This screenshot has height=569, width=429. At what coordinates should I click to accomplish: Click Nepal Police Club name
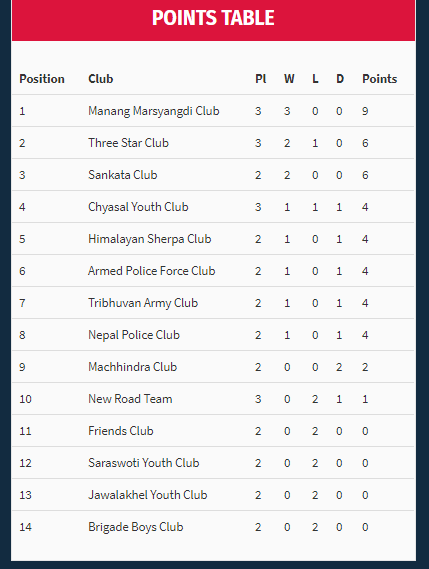(134, 335)
